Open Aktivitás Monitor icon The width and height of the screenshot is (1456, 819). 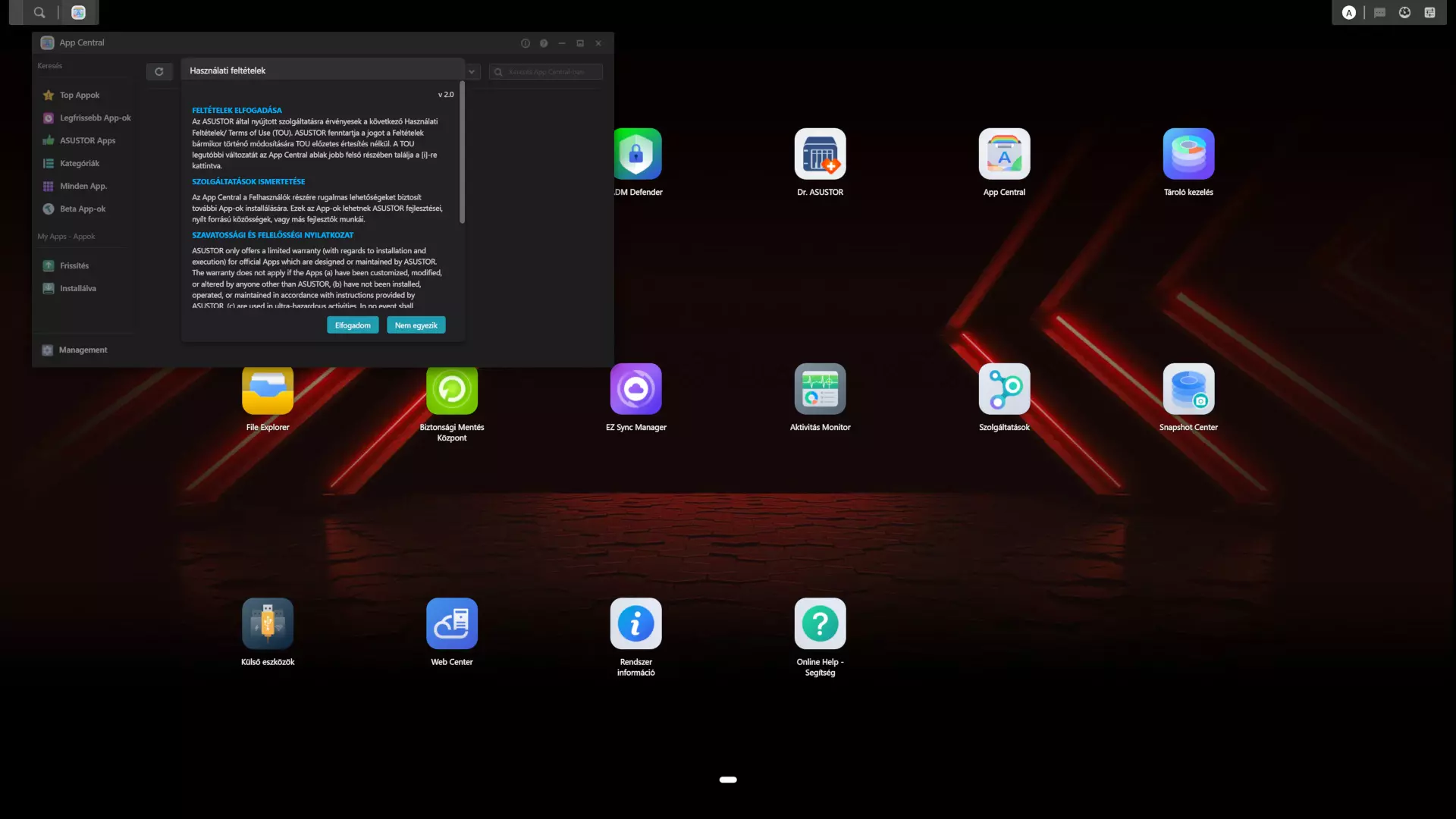[x=820, y=389]
